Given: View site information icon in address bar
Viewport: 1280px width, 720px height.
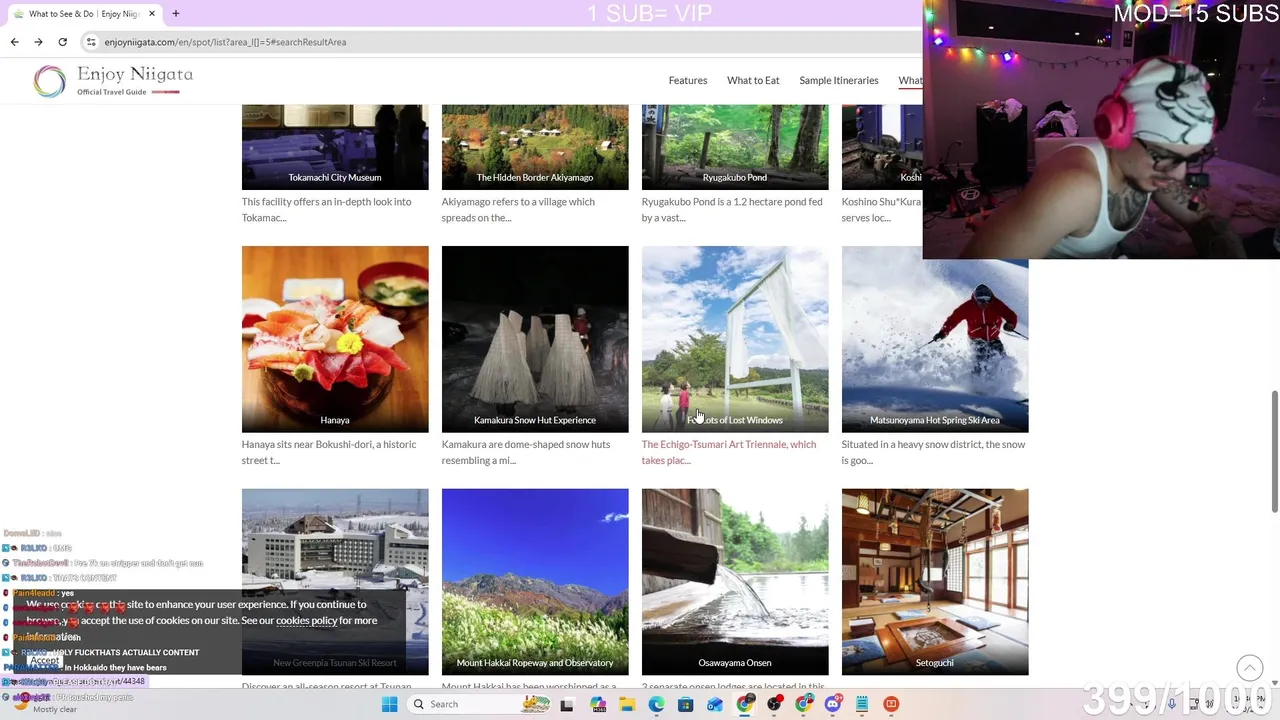Looking at the screenshot, I should pos(91,42).
